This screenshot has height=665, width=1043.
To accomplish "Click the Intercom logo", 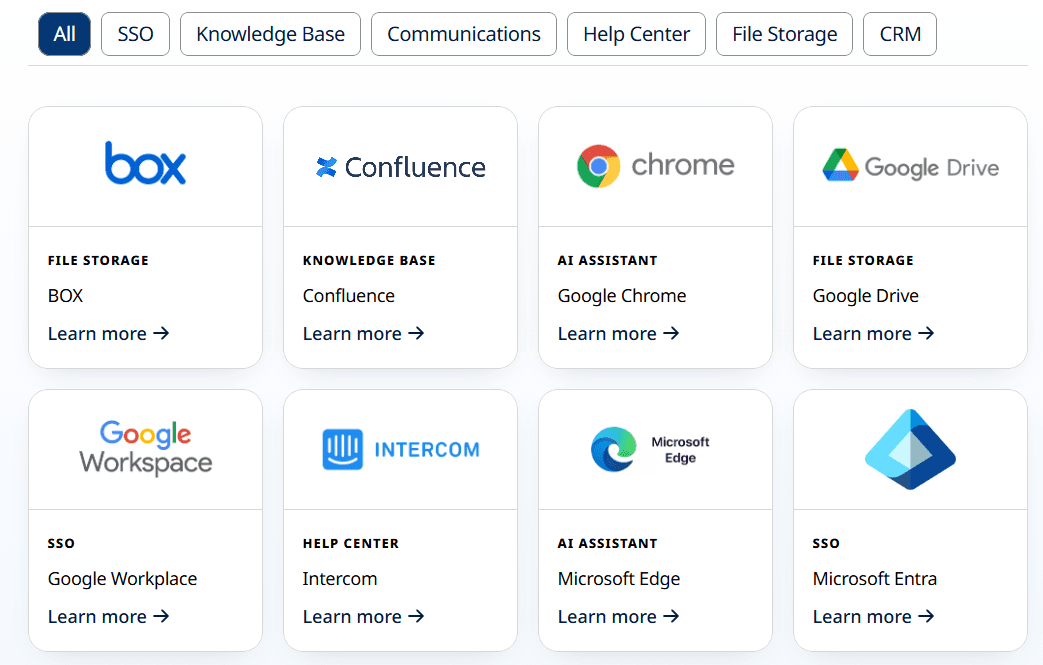I will coord(400,450).
